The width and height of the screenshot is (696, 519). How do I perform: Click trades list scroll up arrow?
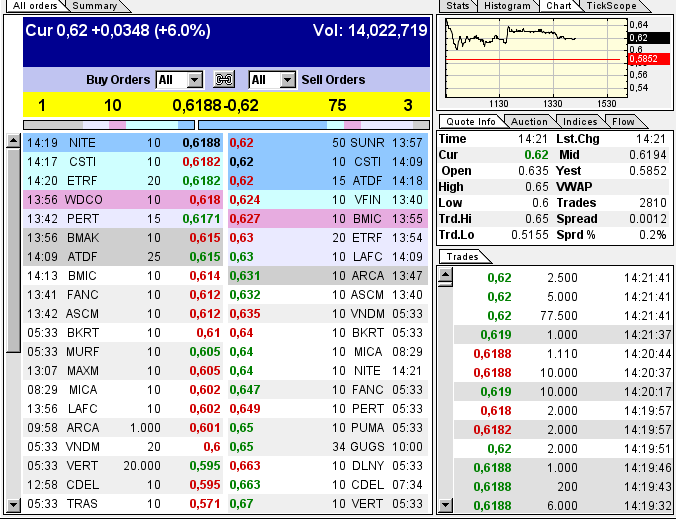[x=445, y=275]
